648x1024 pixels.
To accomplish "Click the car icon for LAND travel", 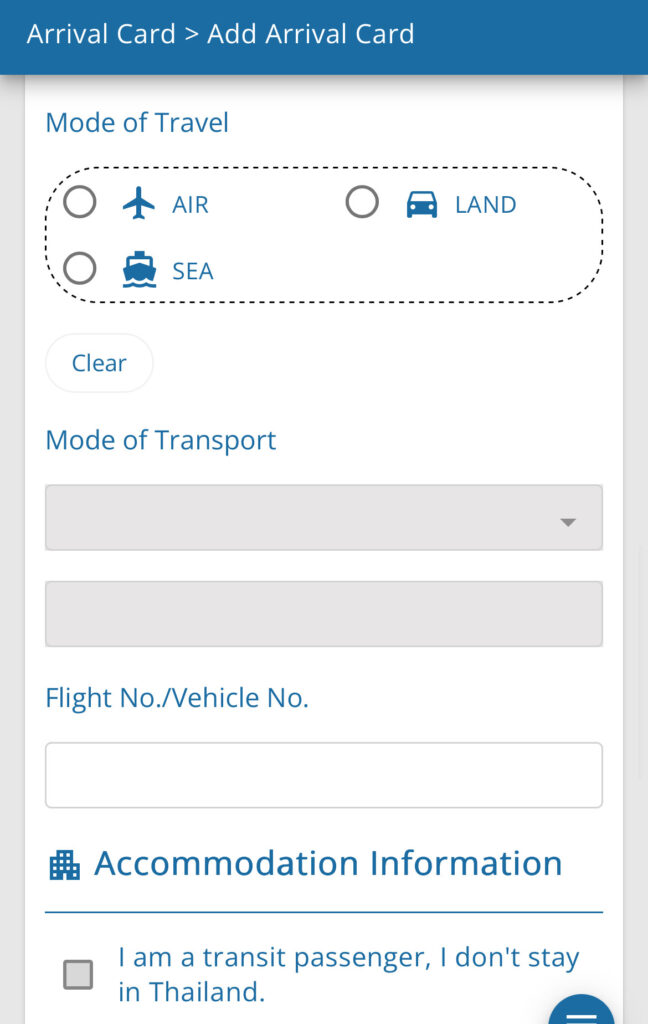I will (x=422, y=204).
